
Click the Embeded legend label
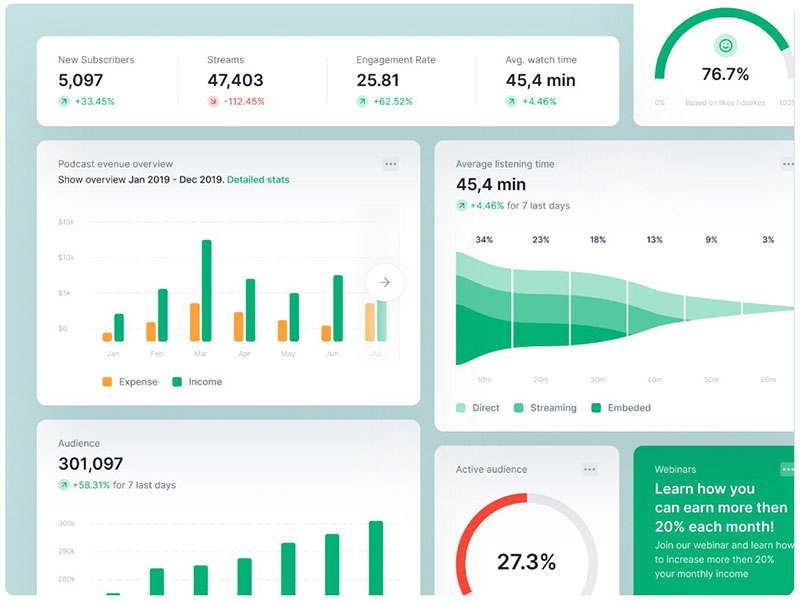point(629,408)
